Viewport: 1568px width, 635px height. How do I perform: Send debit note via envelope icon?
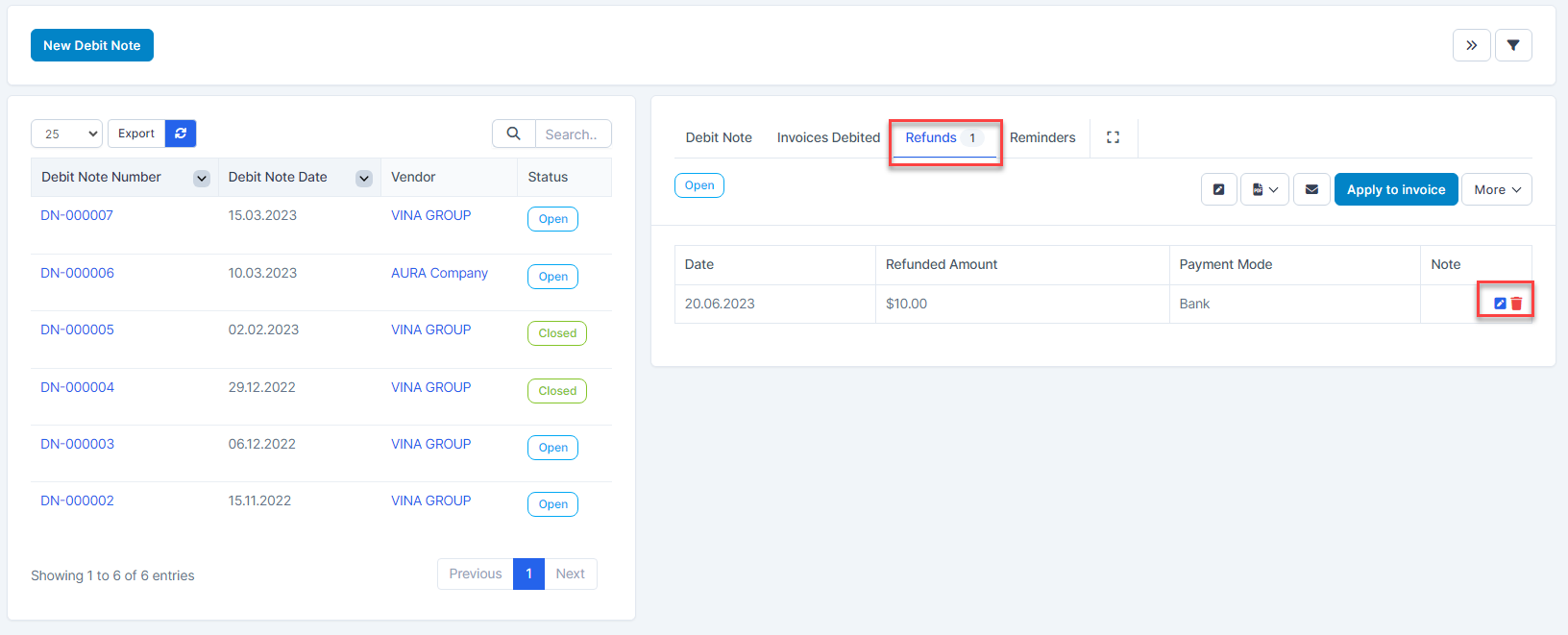(1311, 189)
